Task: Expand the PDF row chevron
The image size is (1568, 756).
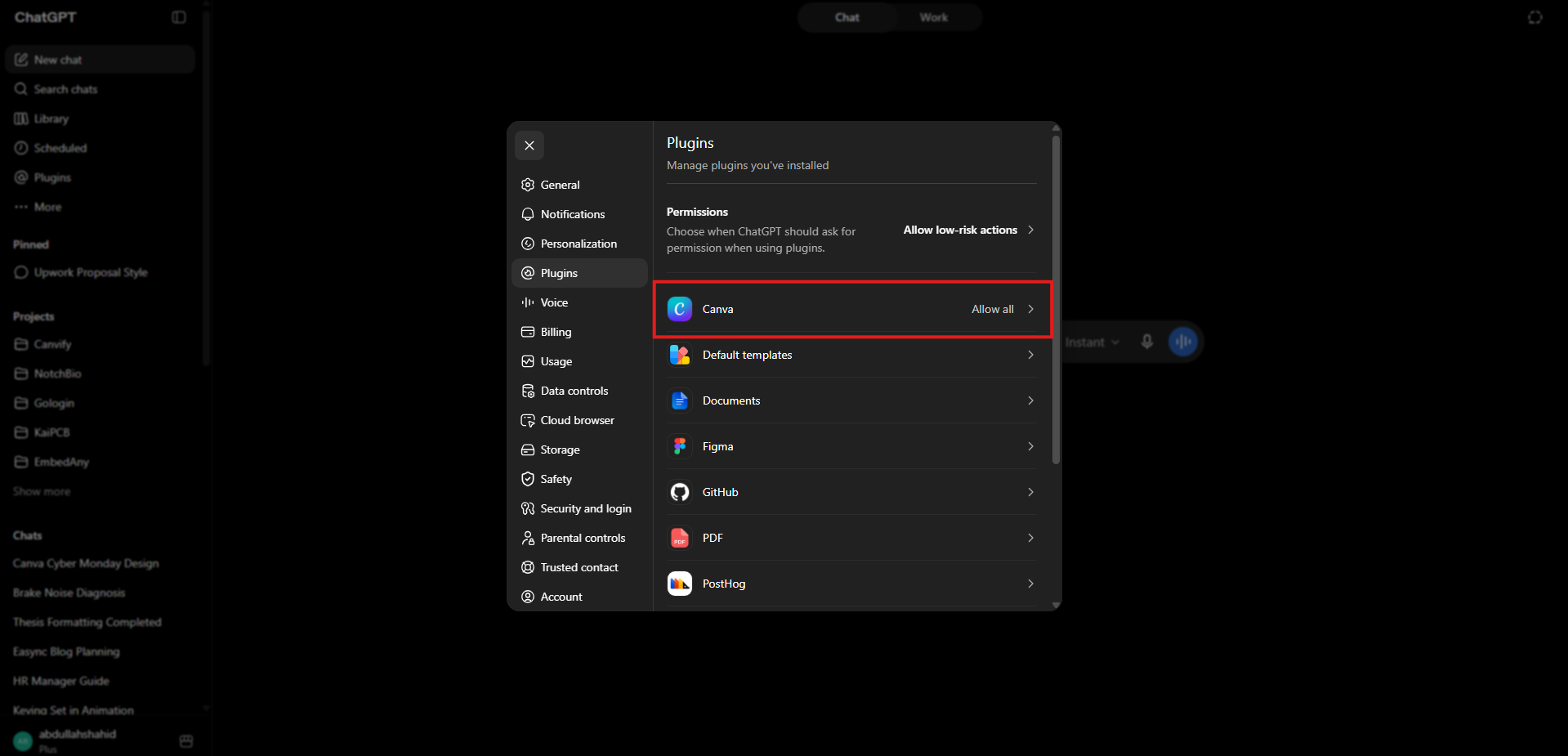Action: coord(1030,538)
